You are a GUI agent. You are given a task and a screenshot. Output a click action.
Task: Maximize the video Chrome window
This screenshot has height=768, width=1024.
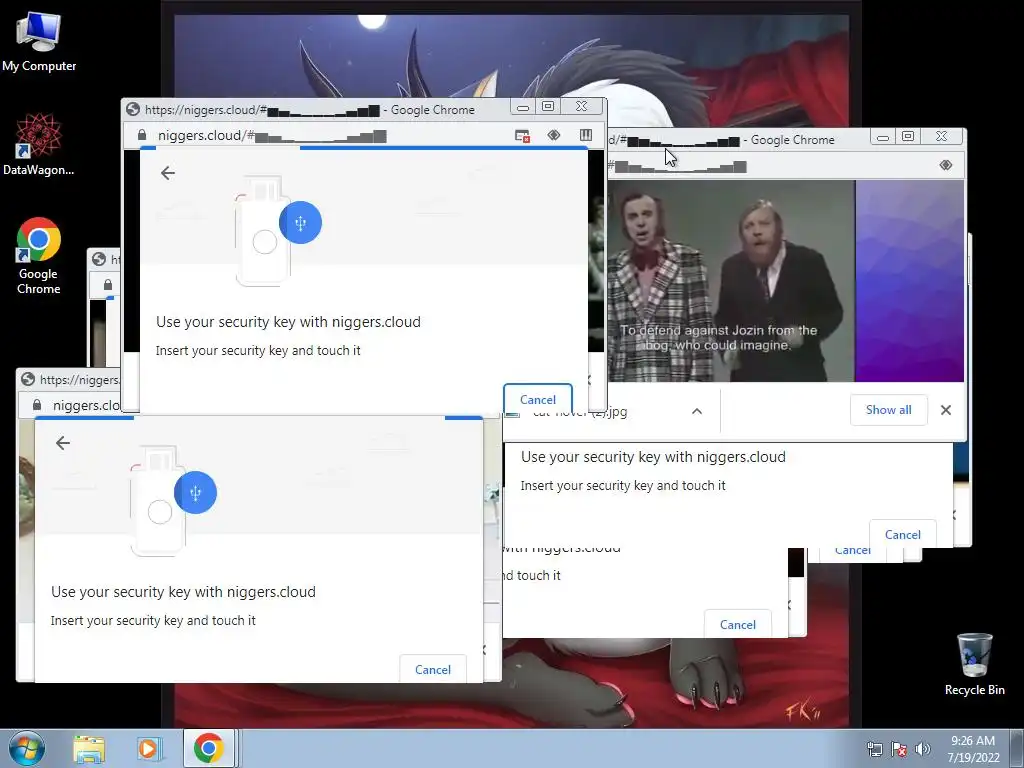pyautogui.click(x=908, y=136)
